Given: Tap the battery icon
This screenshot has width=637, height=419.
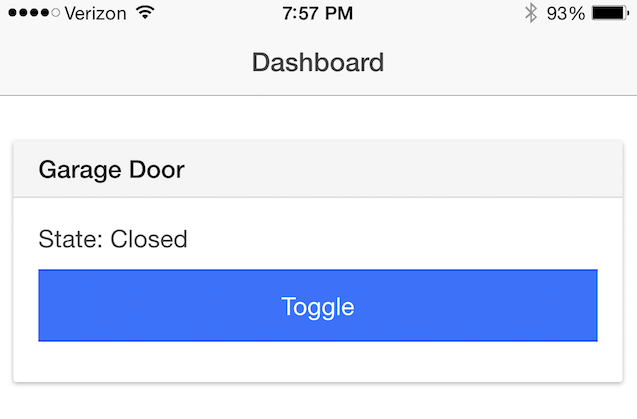Looking at the screenshot, I should click(610, 13).
